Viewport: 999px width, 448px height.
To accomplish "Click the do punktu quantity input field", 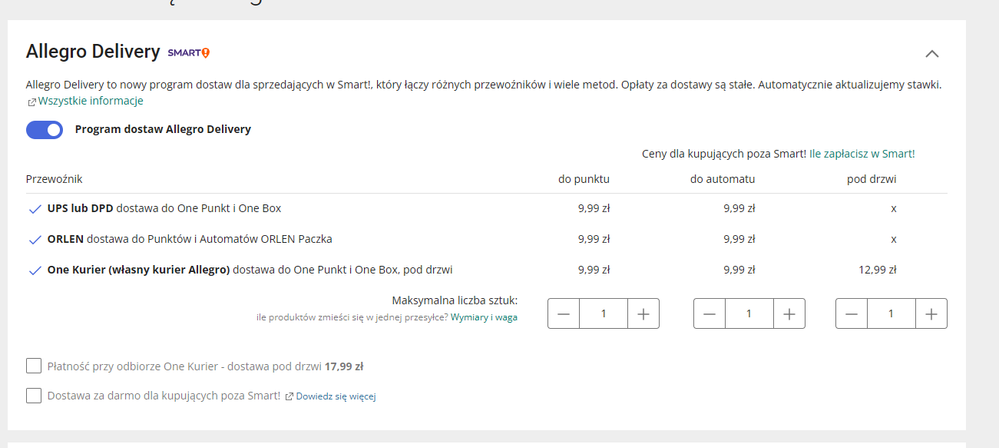I will 603,314.
